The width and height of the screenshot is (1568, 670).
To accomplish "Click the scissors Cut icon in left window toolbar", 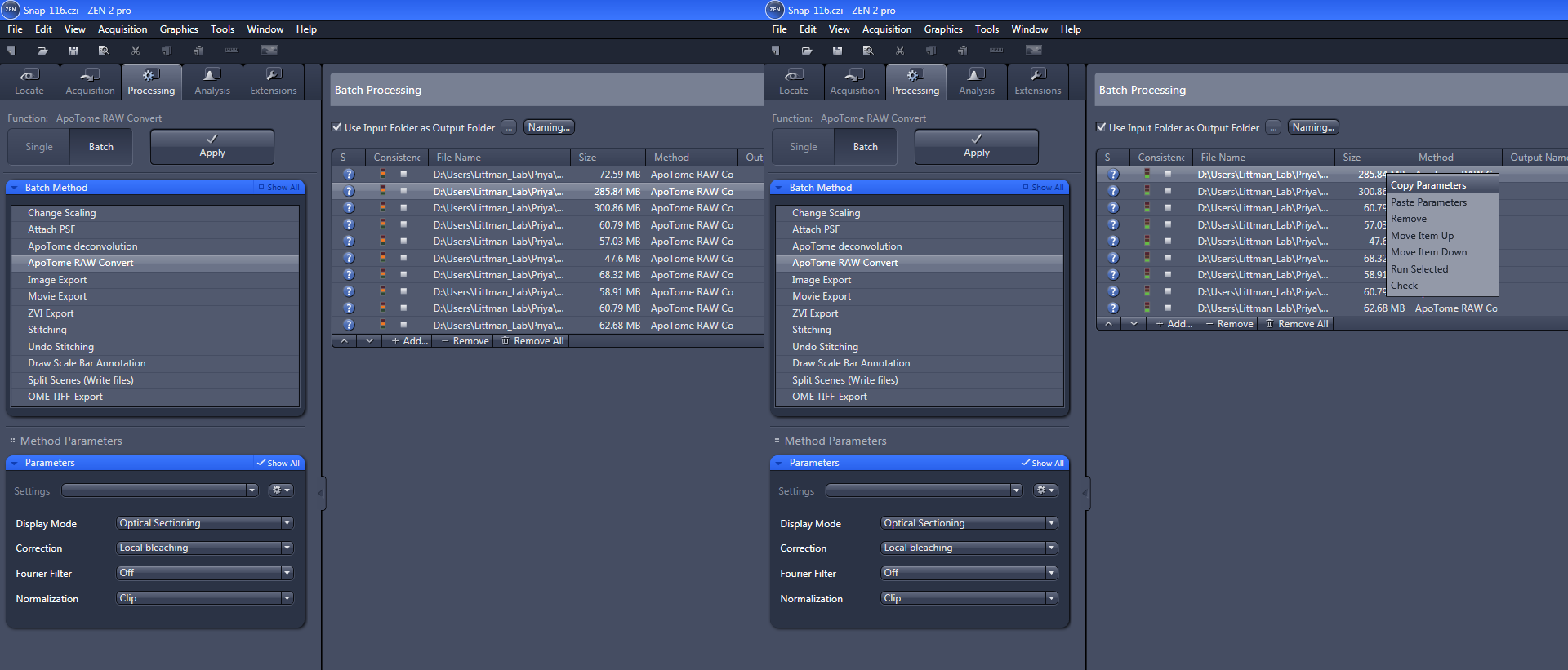I will point(136,51).
